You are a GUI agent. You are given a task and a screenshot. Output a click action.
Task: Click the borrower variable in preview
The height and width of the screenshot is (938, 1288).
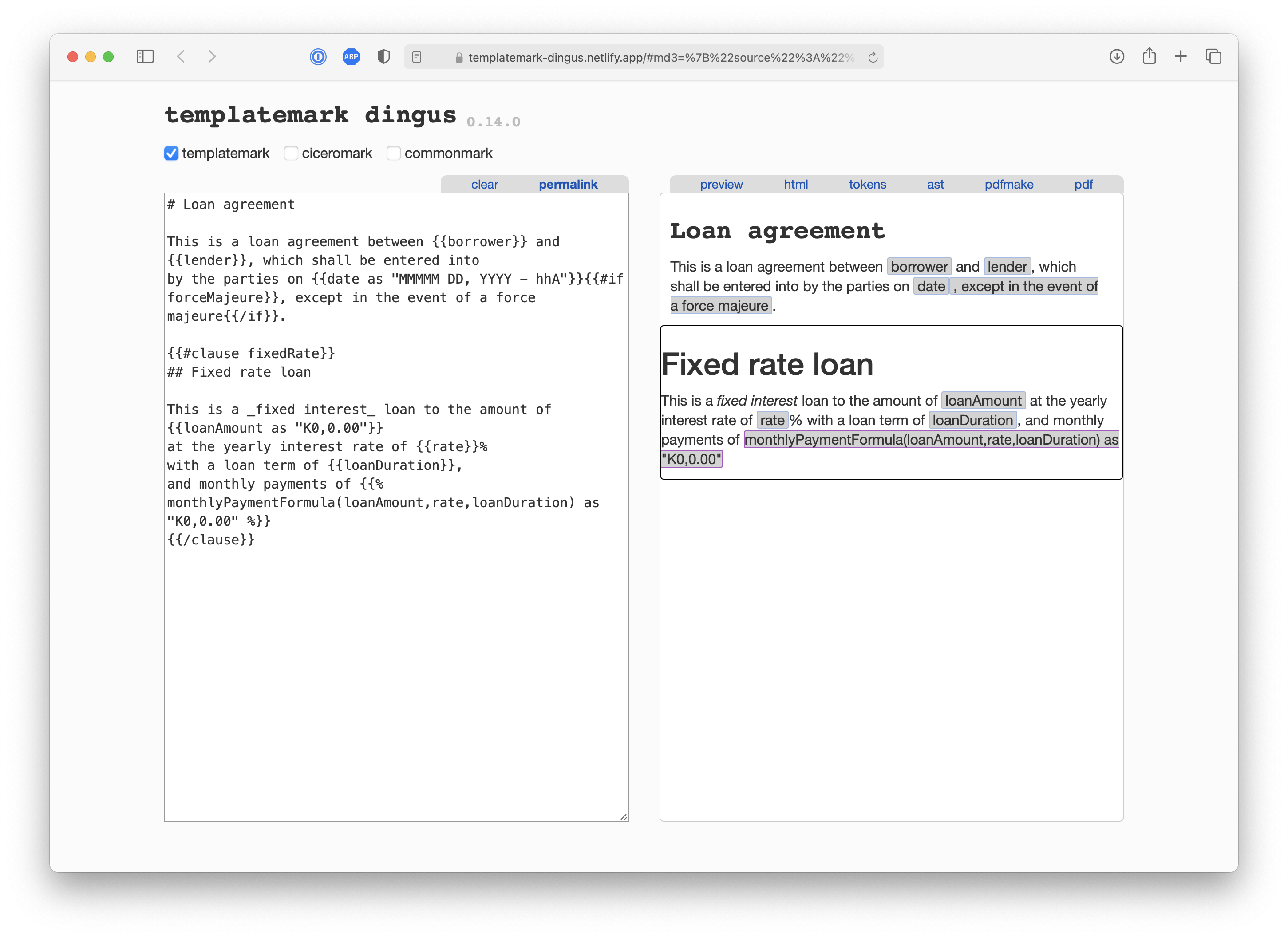coord(919,267)
